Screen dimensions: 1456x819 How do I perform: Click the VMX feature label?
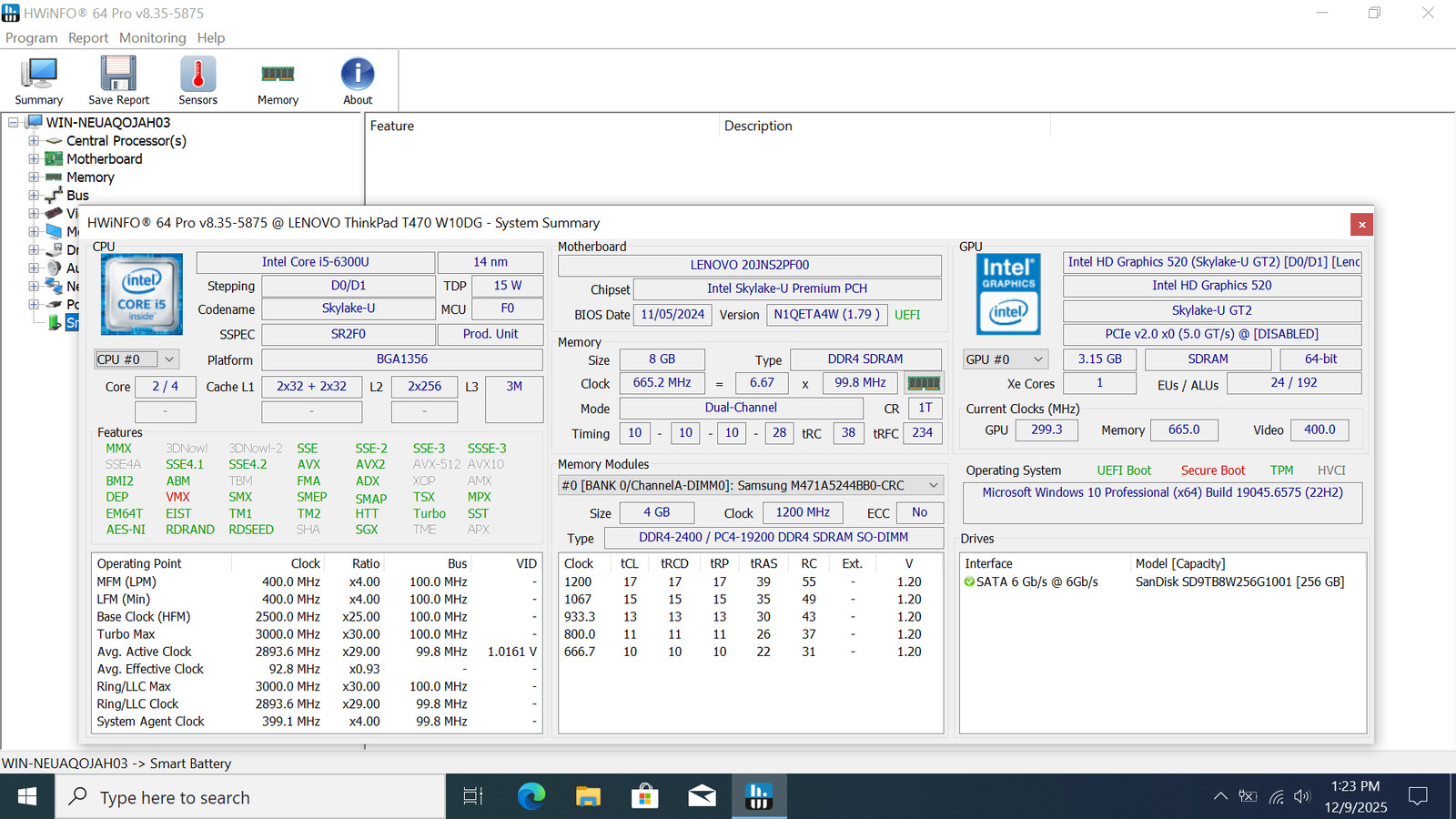point(177,497)
